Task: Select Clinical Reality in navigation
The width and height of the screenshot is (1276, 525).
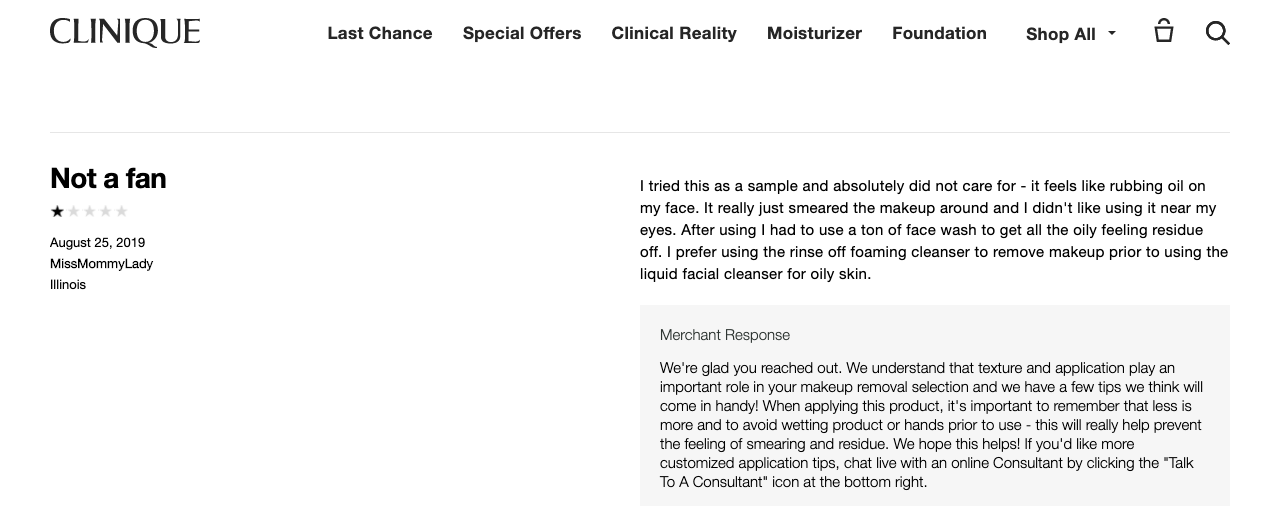Action: [x=674, y=33]
